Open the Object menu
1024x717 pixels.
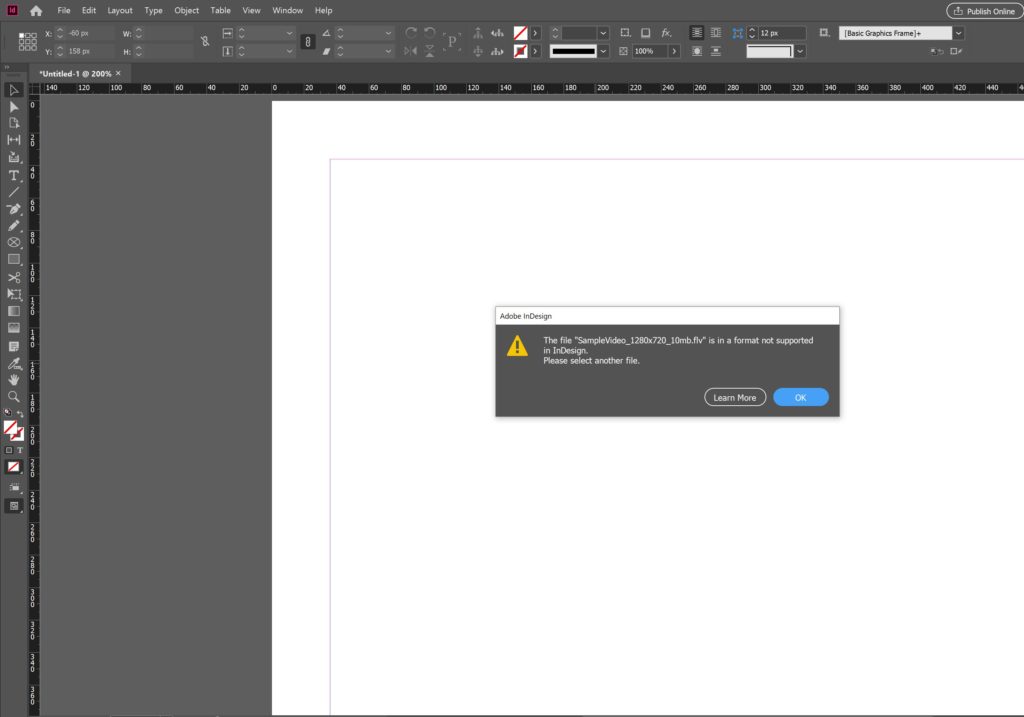[x=186, y=10]
